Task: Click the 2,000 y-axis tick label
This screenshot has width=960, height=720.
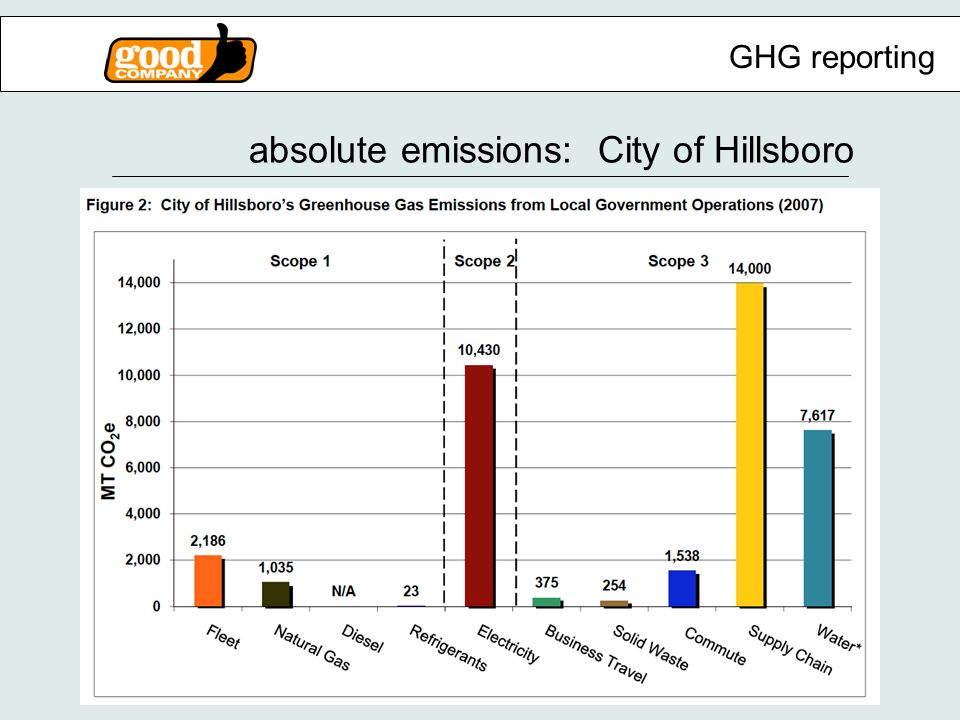Action: [x=143, y=560]
